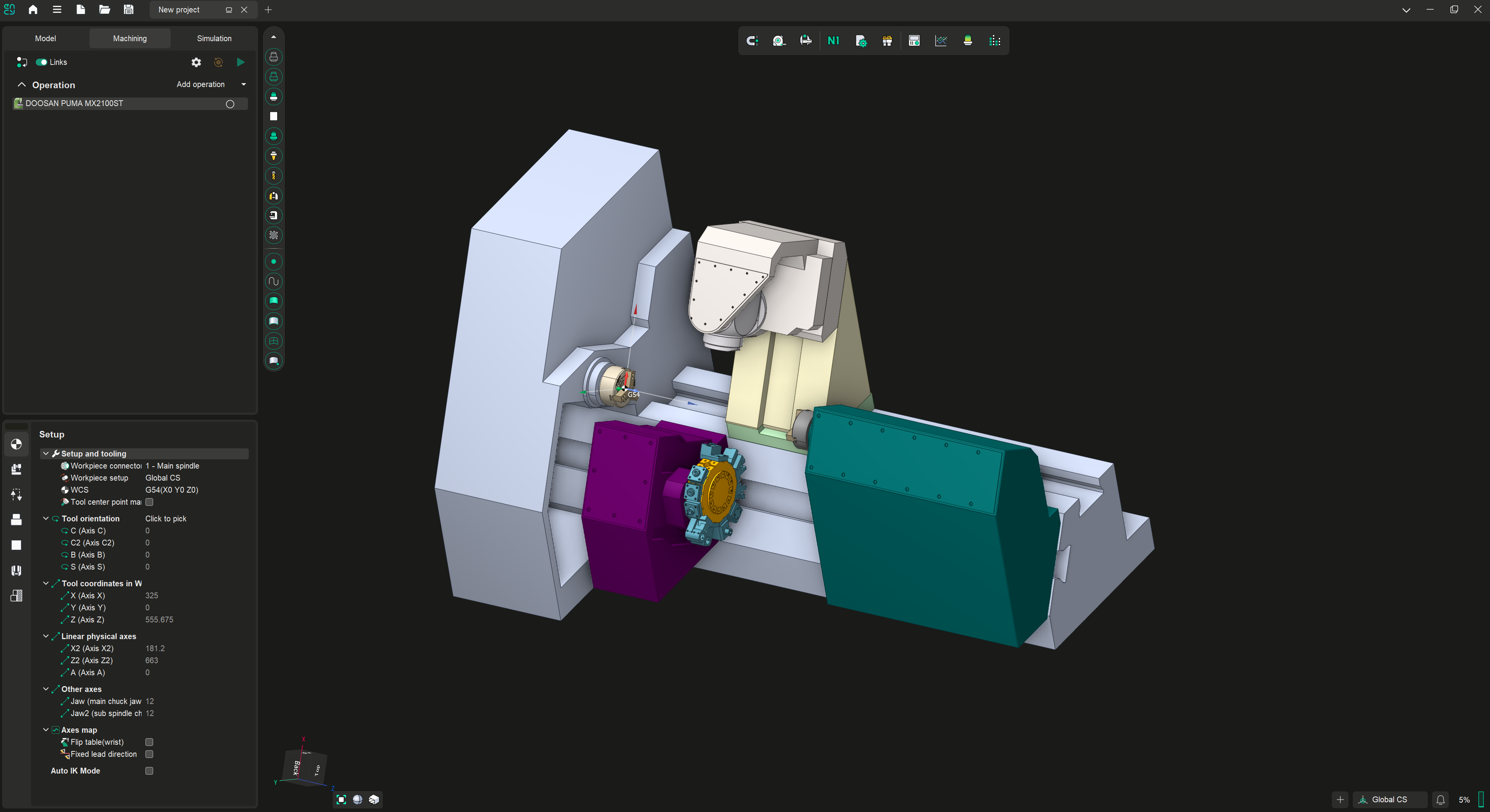
Task: Click the caliper measurement icon
Action: pyautogui.click(x=805, y=40)
